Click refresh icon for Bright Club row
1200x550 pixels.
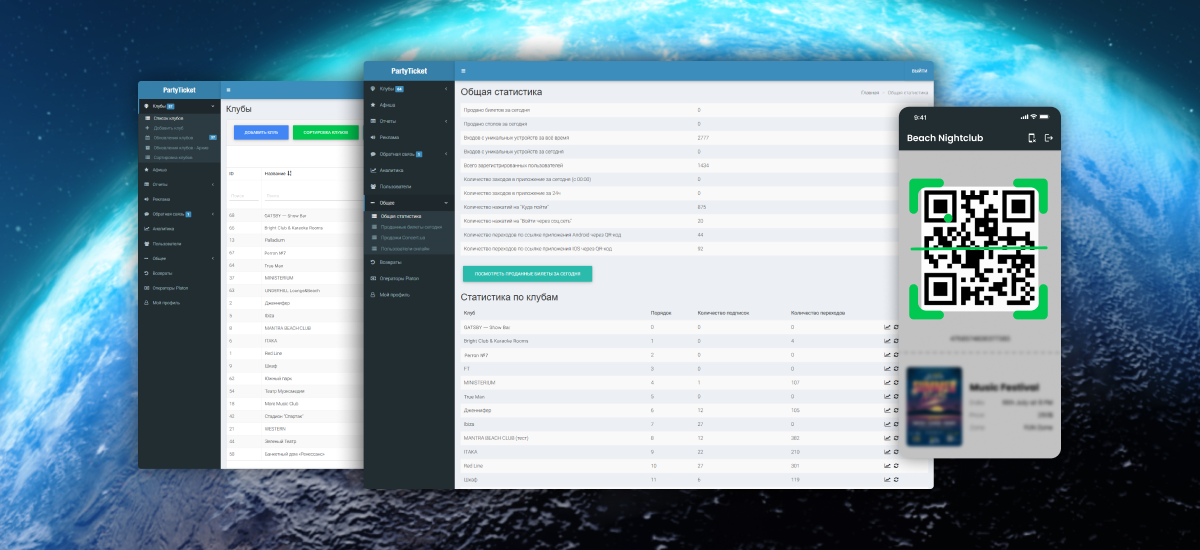tap(896, 341)
